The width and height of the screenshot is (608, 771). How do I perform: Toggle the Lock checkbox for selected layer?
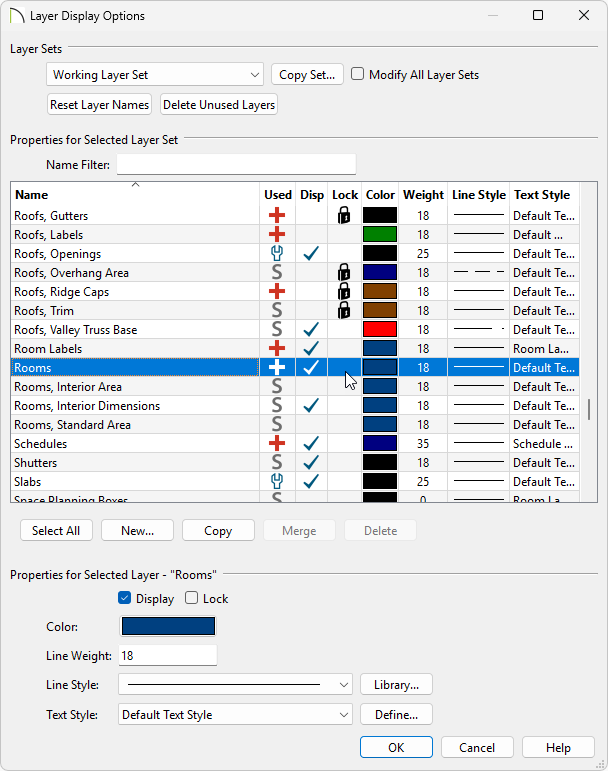pos(192,599)
